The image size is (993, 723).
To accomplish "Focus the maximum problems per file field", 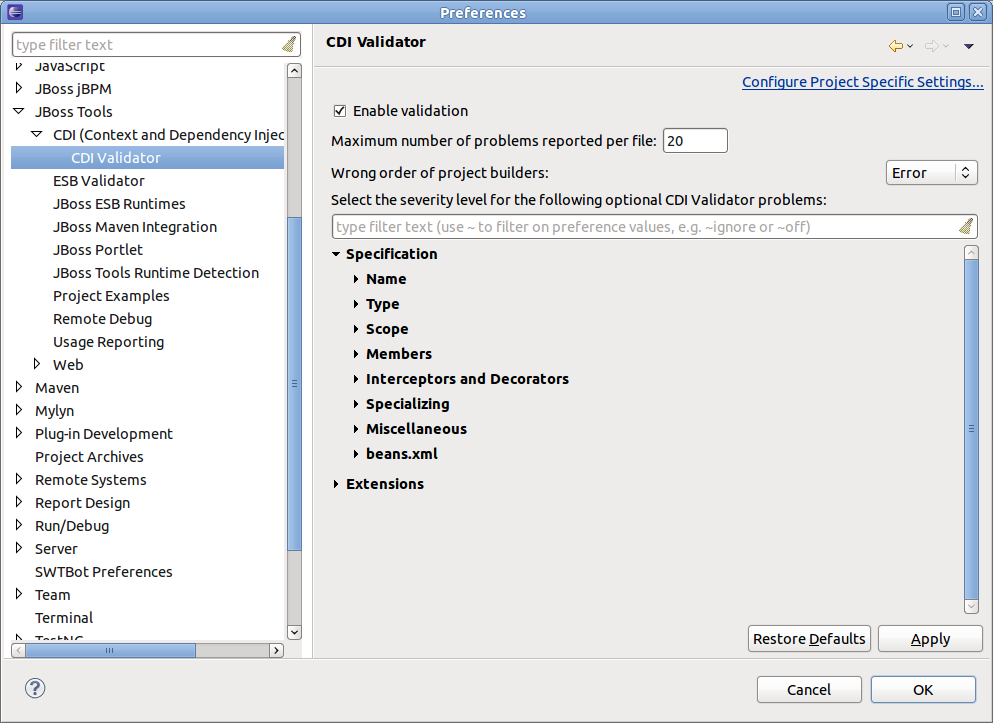I will point(695,141).
